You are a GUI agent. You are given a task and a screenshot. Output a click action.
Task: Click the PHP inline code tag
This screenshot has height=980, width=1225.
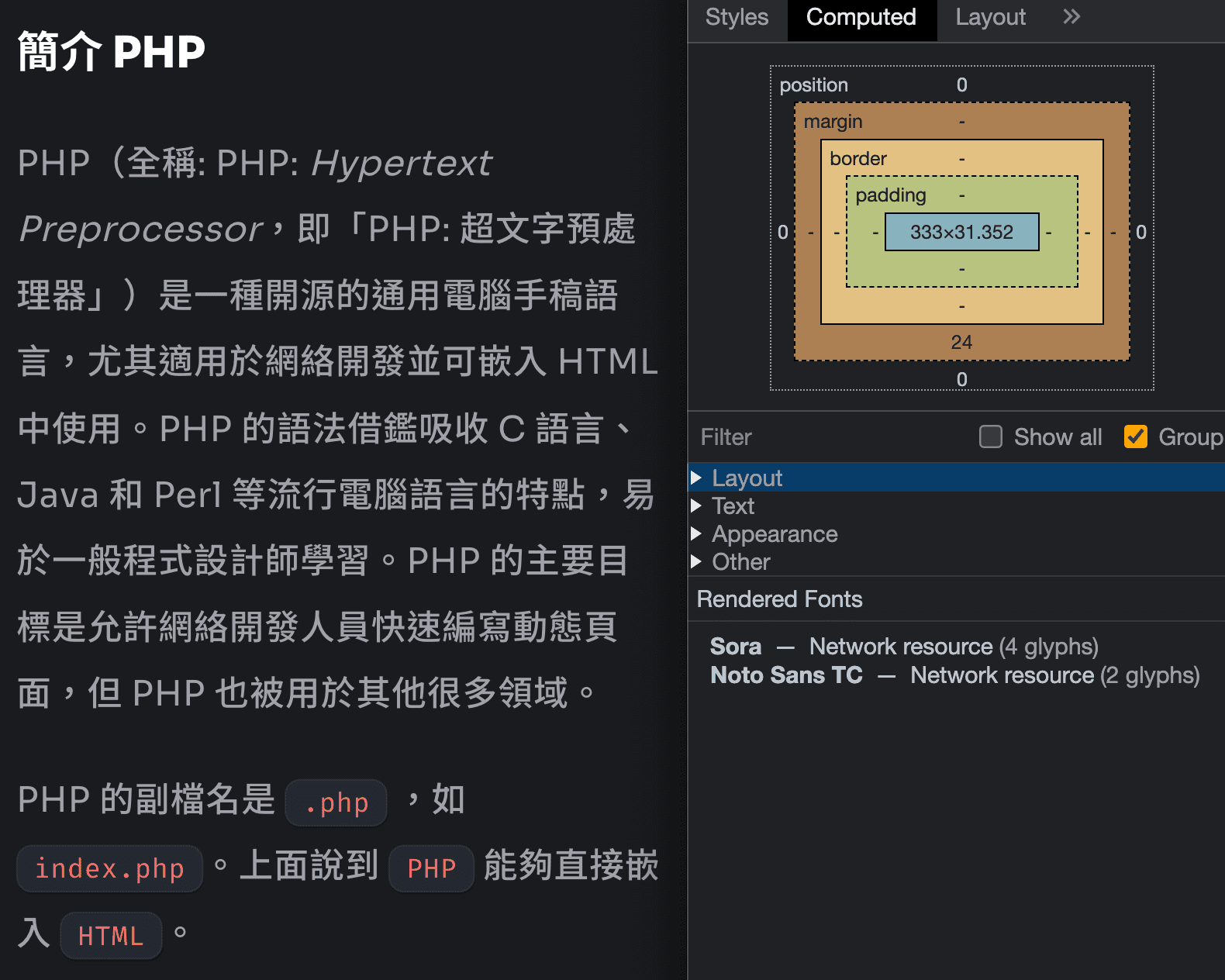(x=431, y=868)
